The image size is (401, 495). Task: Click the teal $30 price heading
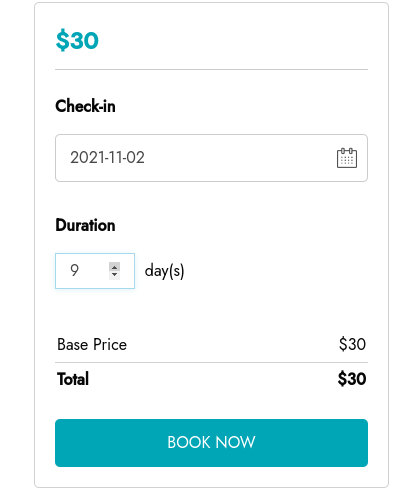77,40
